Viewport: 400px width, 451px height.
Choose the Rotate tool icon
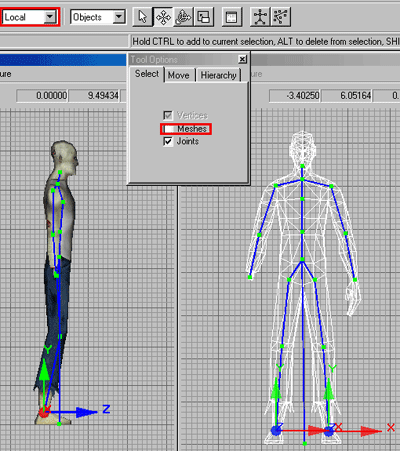(x=183, y=17)
